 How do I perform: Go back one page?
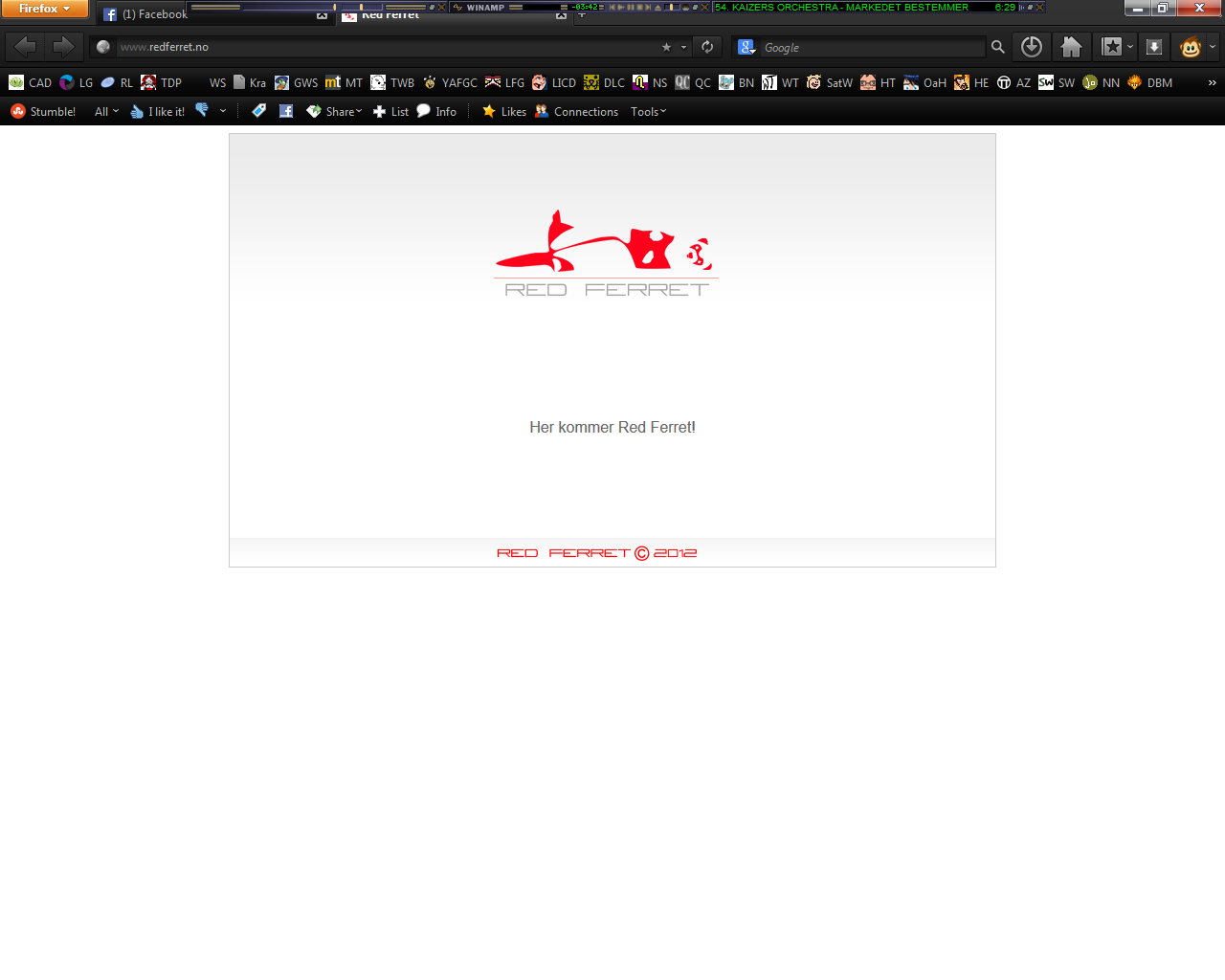click(26, 46)
